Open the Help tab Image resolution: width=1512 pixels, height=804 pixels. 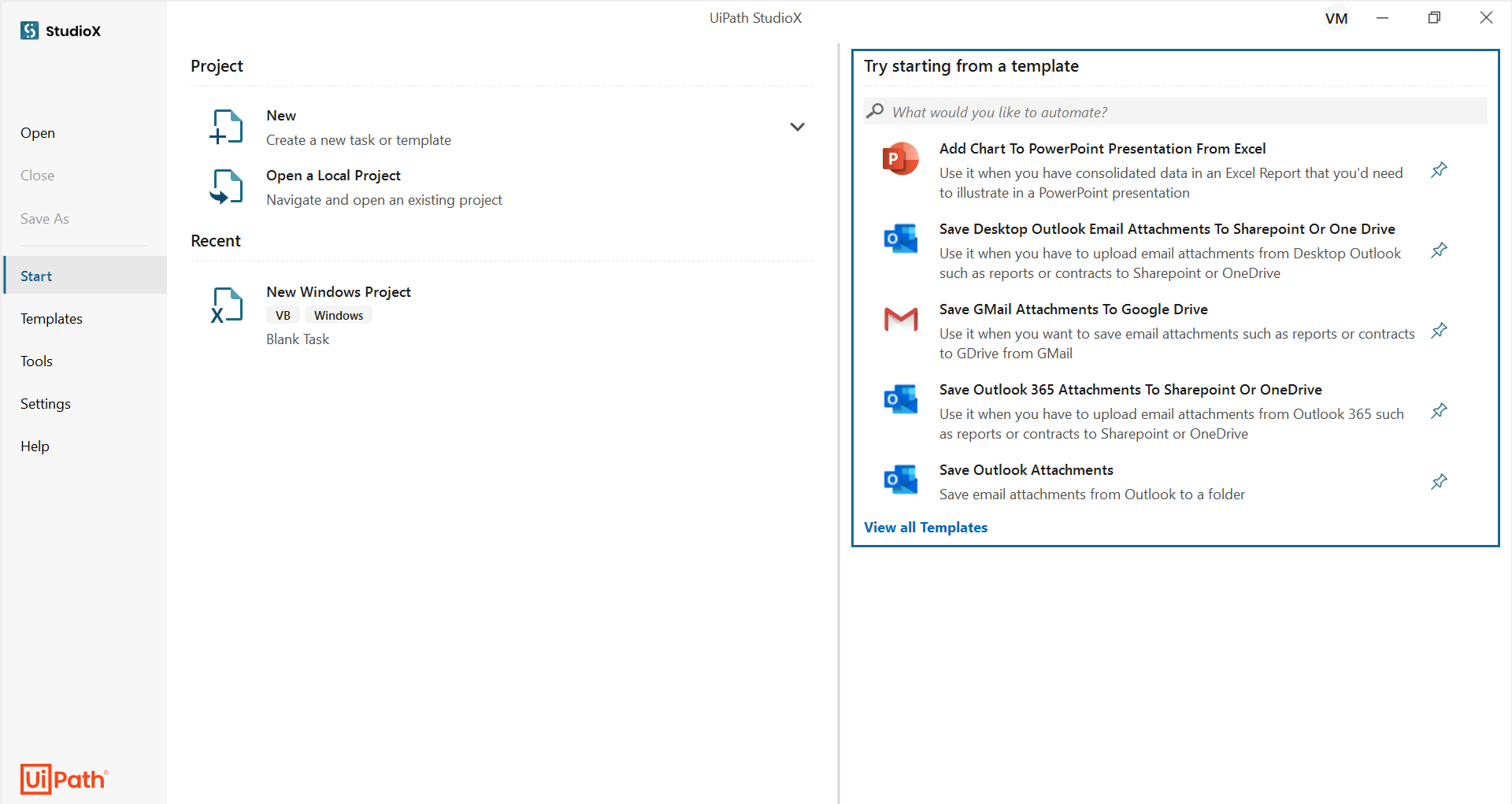(35, 446)
